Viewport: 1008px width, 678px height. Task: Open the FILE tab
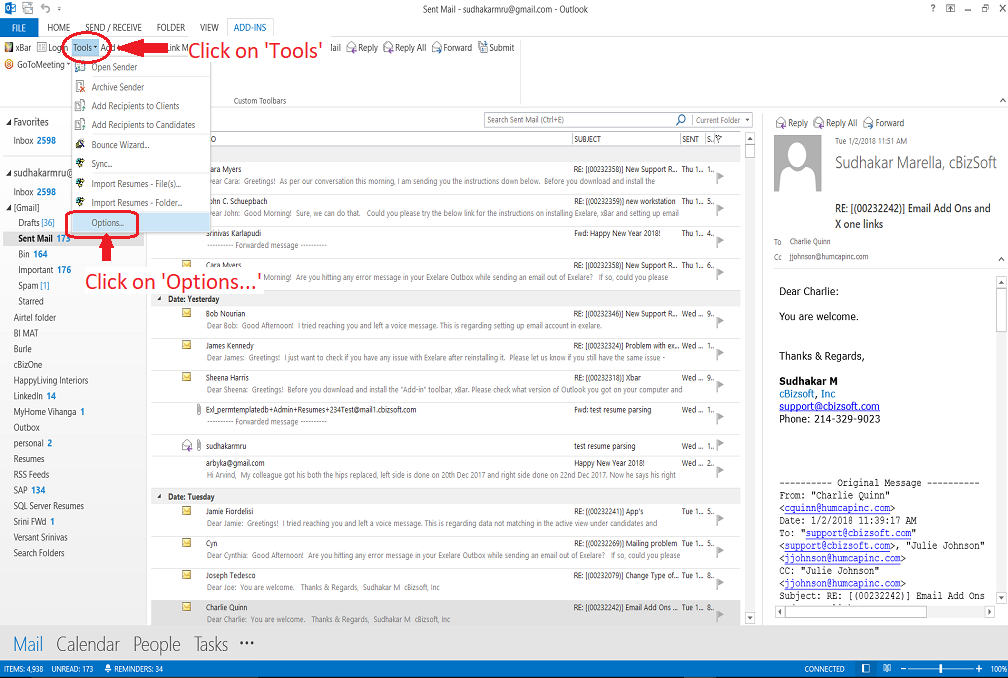[x=19, y=28]
